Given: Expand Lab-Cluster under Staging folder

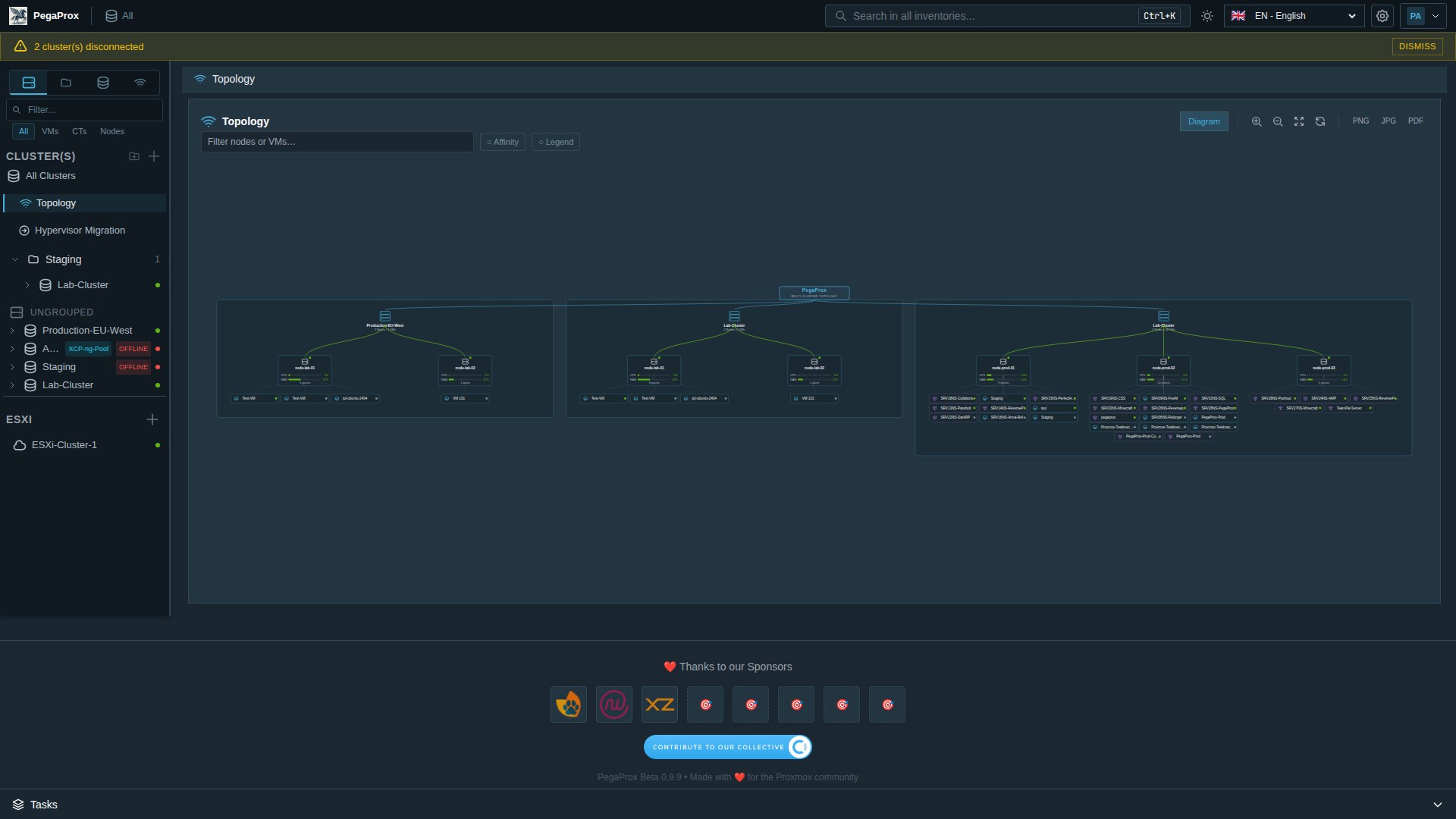Looking at the screenshot, I should point(27,285).
